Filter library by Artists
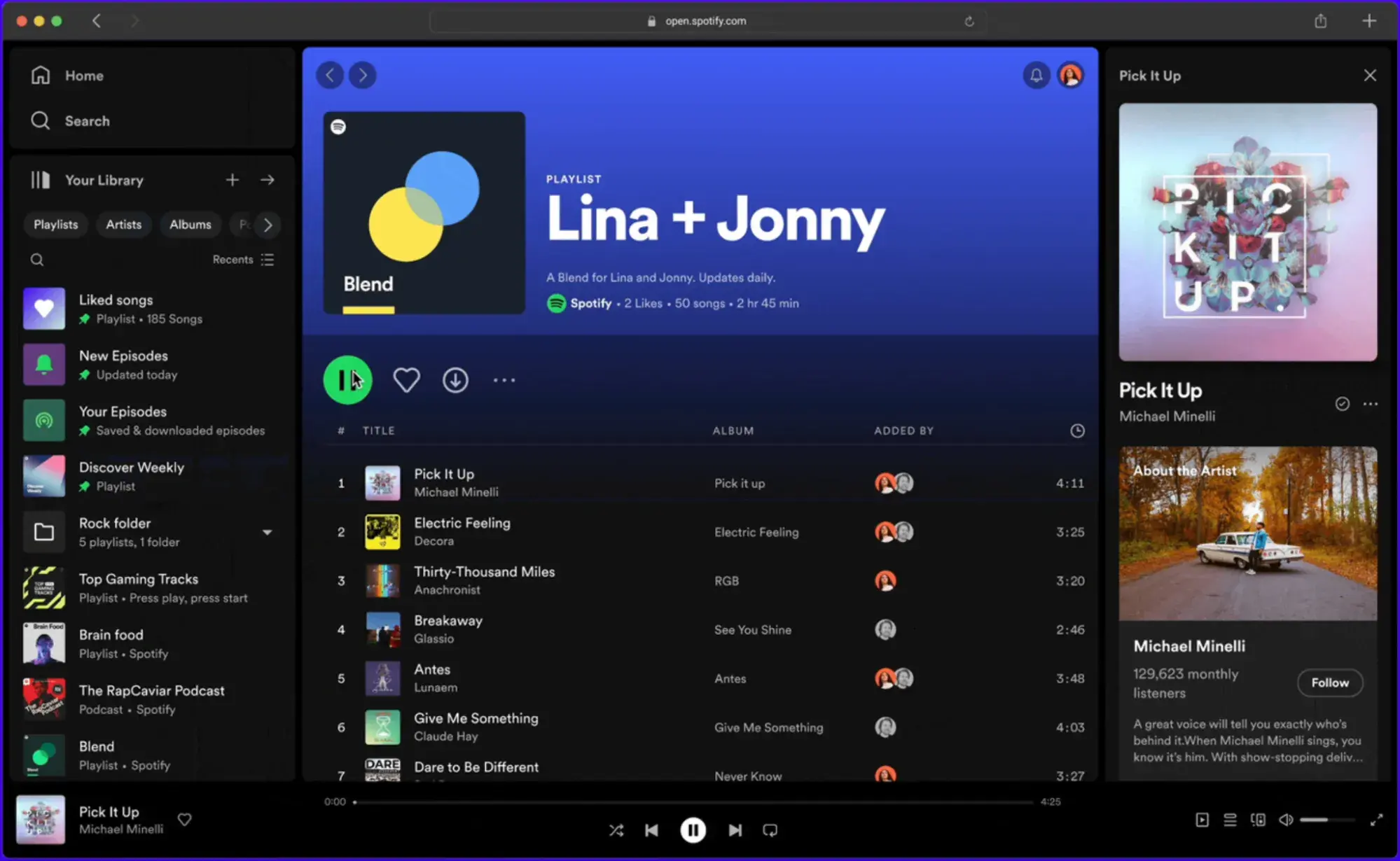 (x=123, y=225)
